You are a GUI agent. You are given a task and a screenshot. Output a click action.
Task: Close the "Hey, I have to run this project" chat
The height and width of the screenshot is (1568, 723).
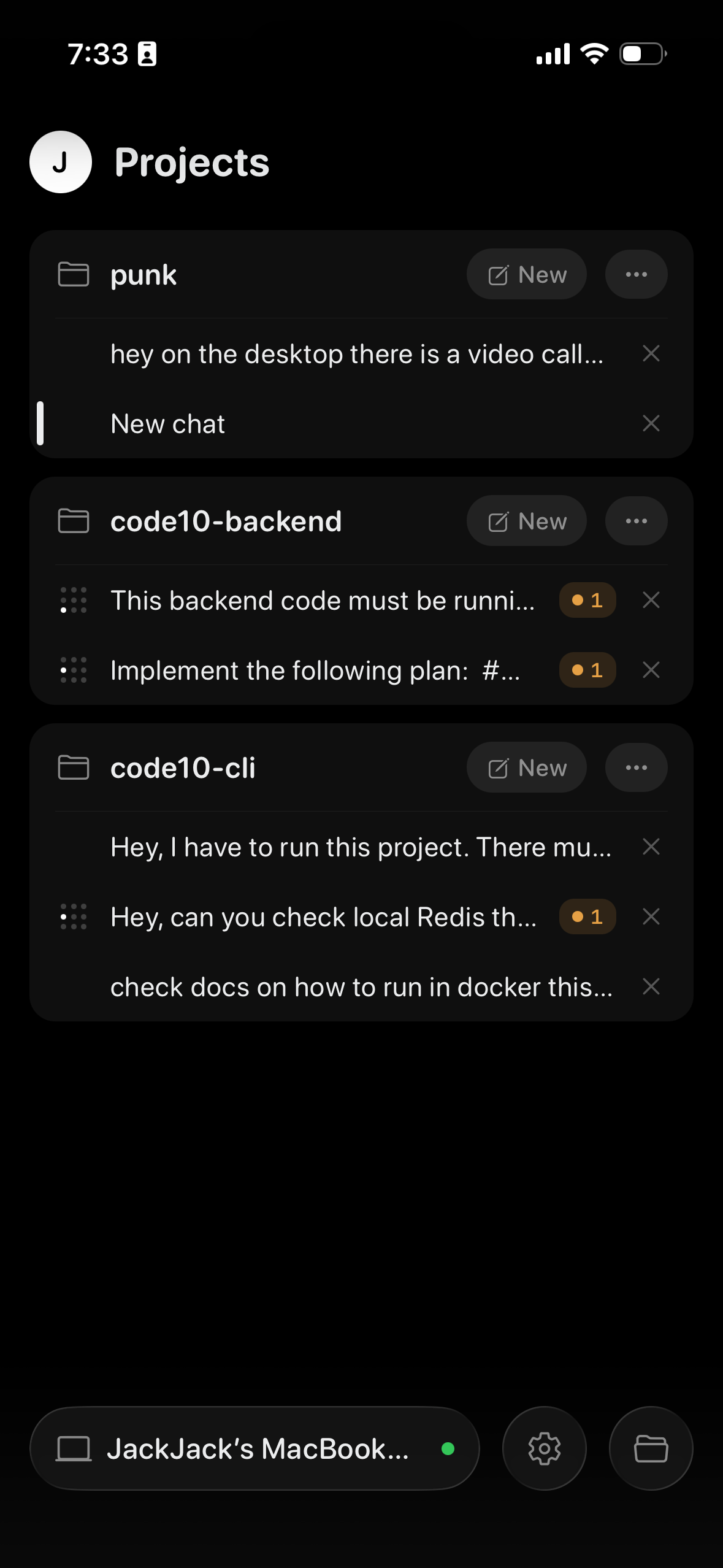point(651,847)
